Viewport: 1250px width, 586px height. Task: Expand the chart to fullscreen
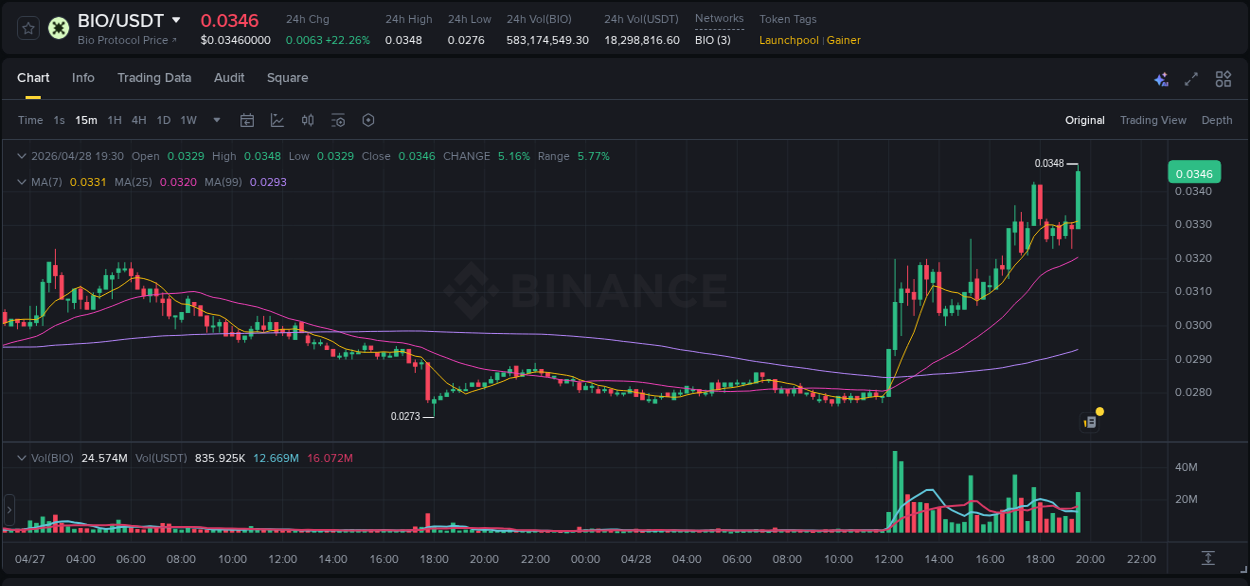tap(1192, 78)
